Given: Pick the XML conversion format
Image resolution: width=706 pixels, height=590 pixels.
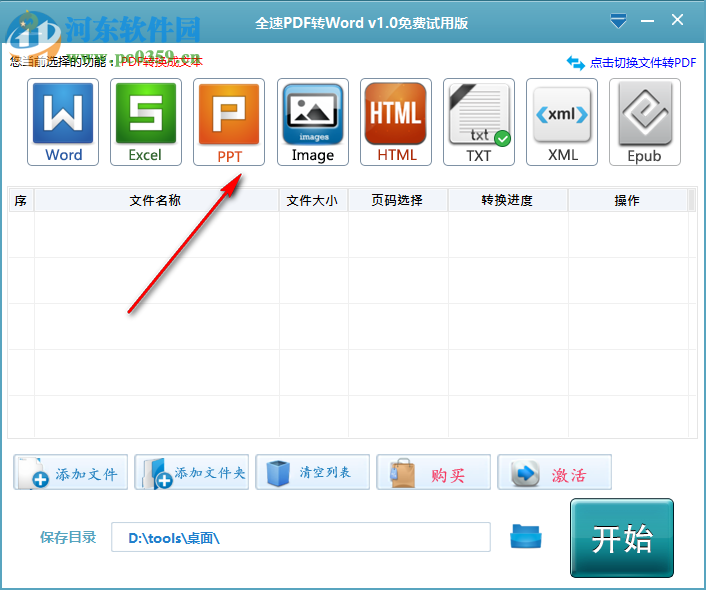Looking at the screenshot, I should [562, 122].
